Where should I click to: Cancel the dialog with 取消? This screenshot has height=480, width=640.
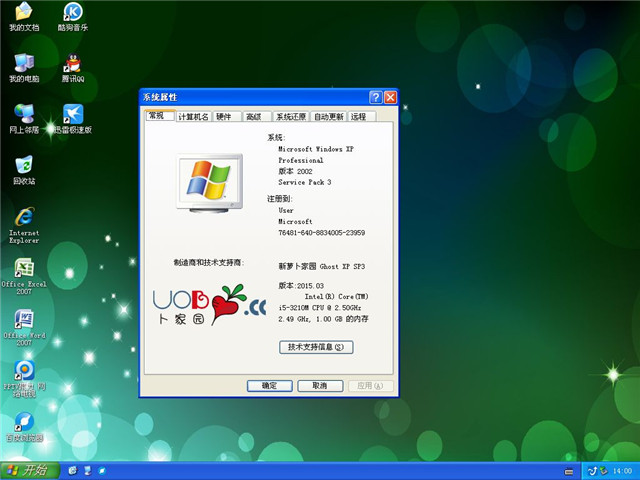pos(320,386)
